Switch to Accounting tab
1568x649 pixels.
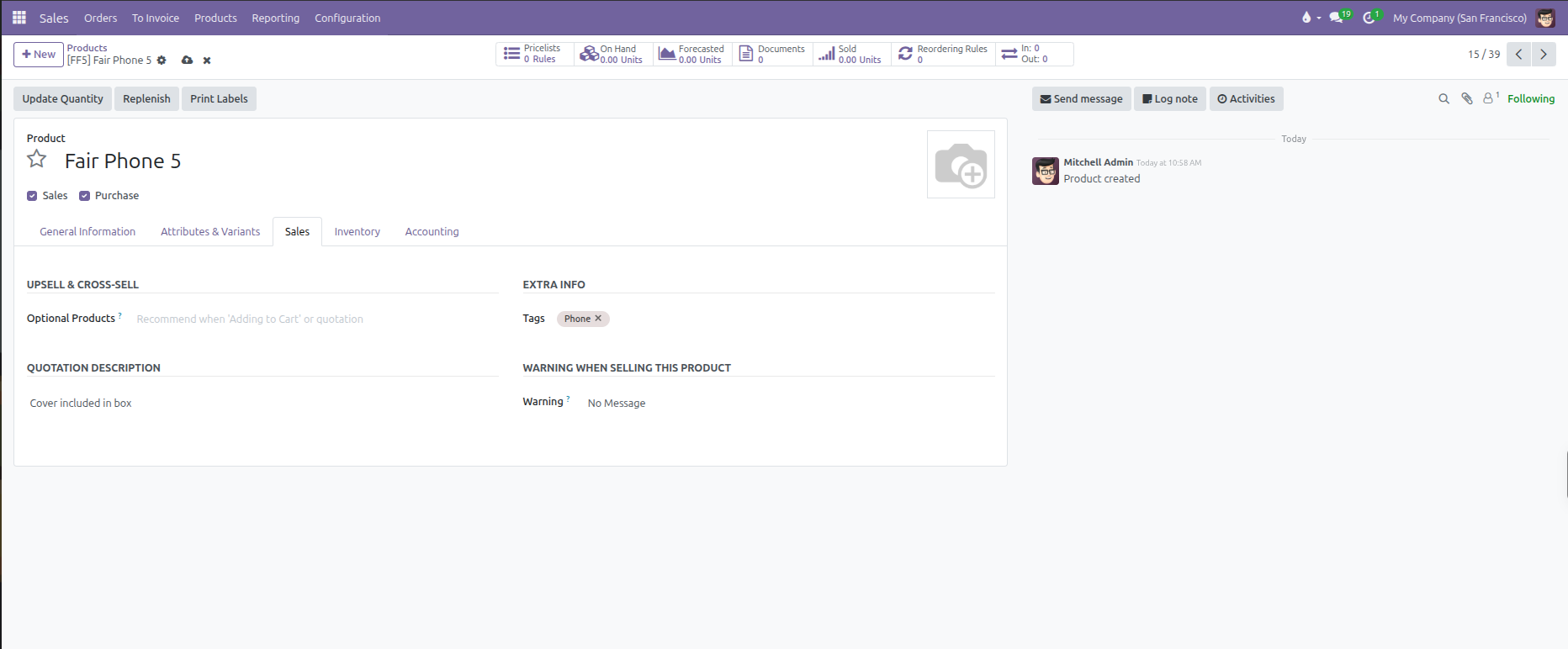(x=432, y=232)
